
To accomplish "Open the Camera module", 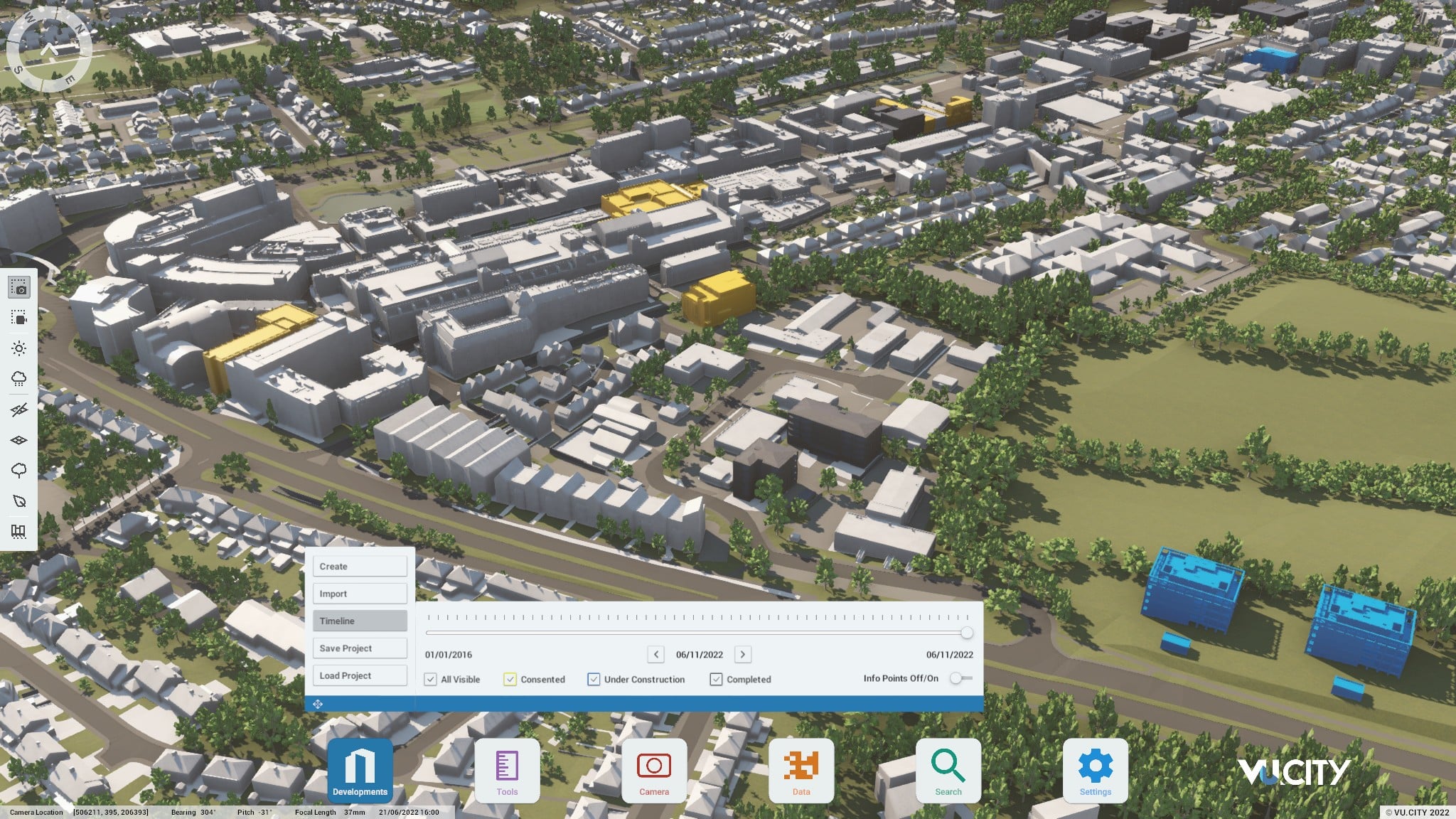I will [653, 771].
